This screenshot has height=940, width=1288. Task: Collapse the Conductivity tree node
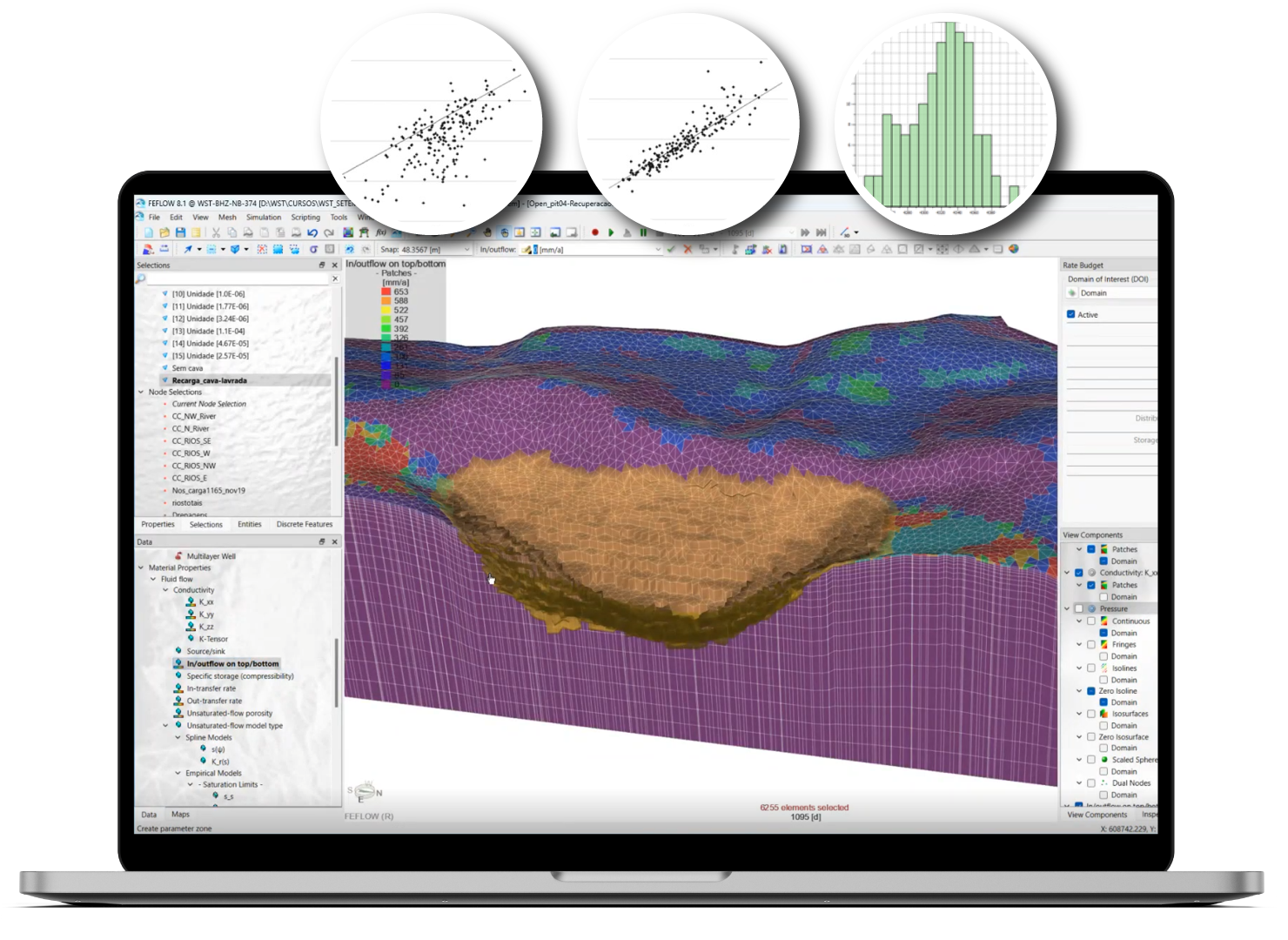click(x=165, y=590)
